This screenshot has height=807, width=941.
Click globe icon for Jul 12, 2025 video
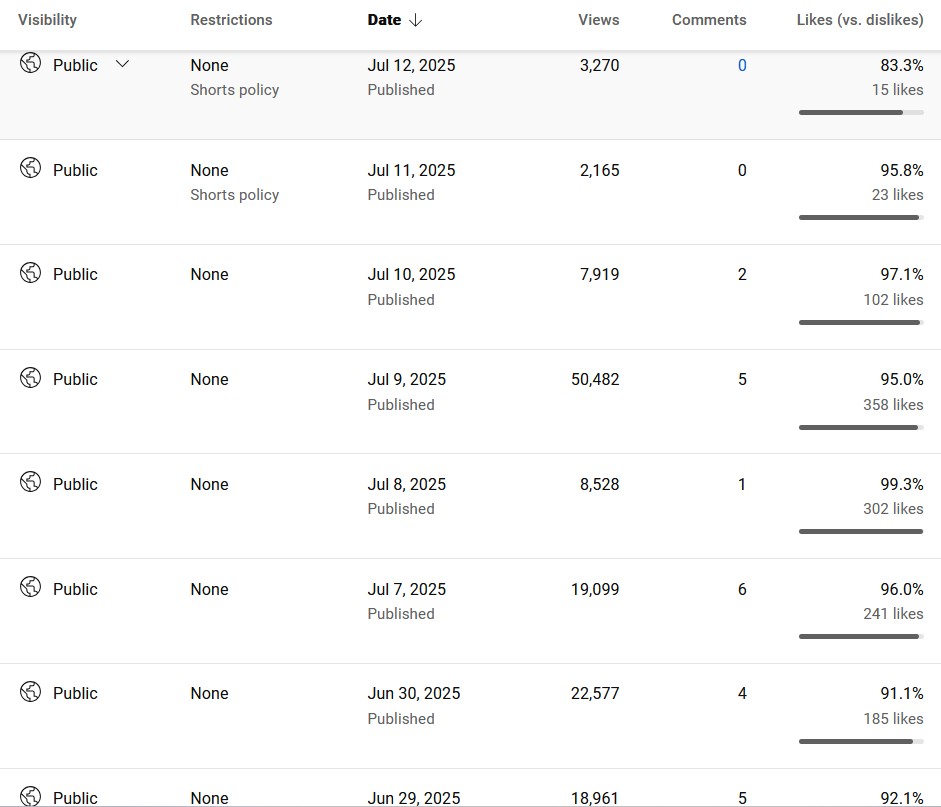point(31,62)
